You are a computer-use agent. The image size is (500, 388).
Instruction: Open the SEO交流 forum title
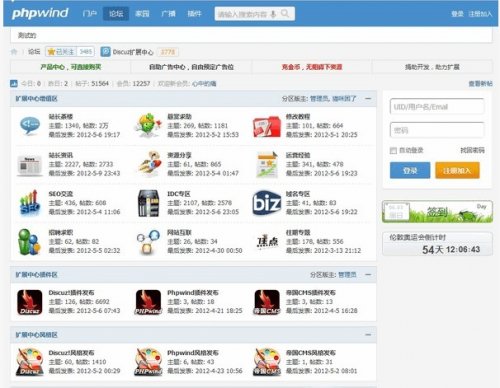(61, 194)
